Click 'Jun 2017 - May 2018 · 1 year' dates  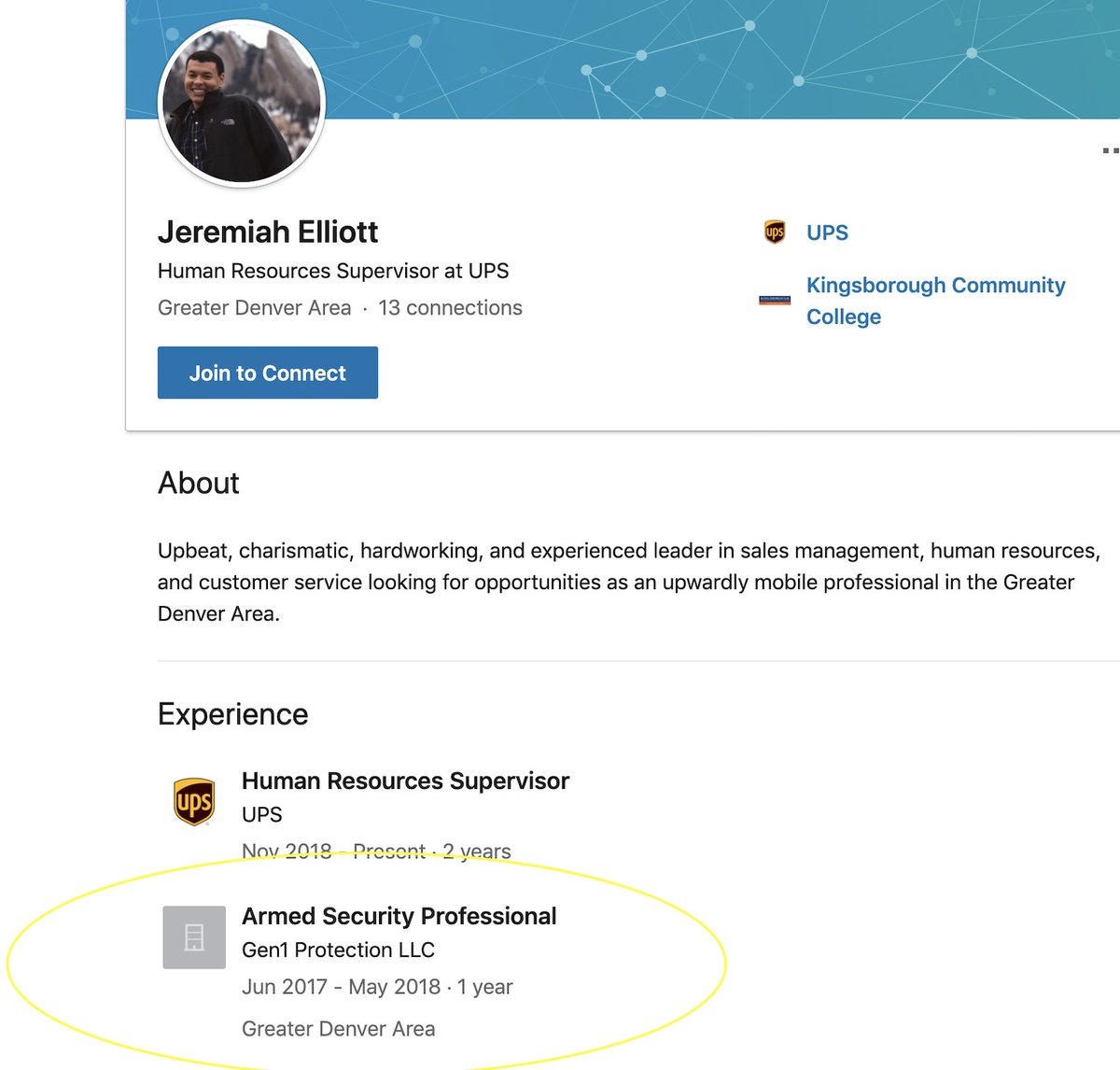377,987
